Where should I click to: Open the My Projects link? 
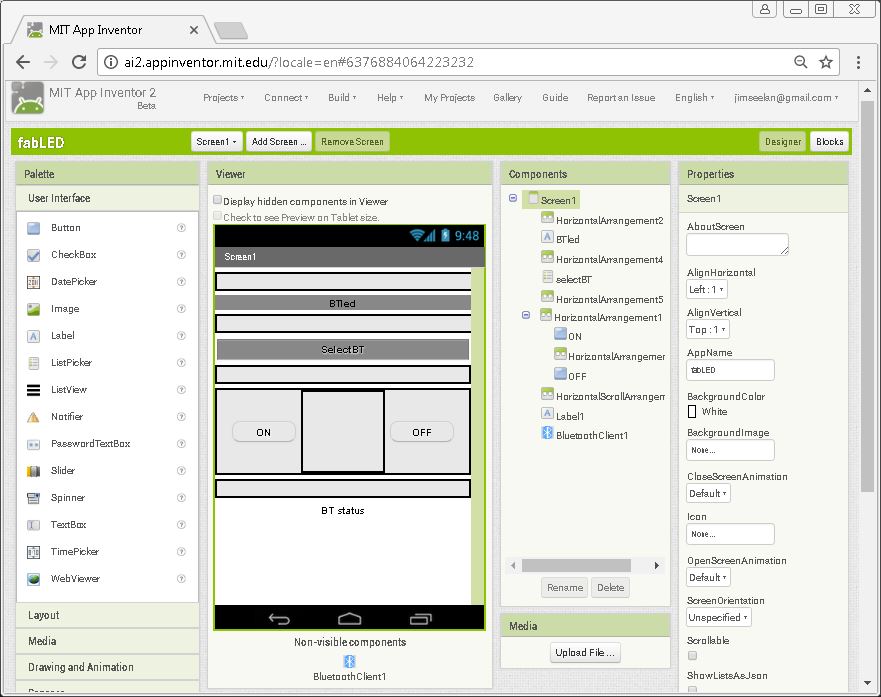coord(449,98)
